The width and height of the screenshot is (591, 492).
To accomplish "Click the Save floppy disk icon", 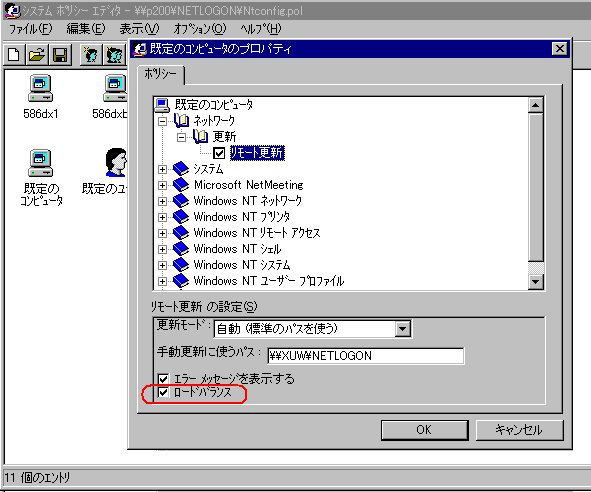I will click(60, 55).
